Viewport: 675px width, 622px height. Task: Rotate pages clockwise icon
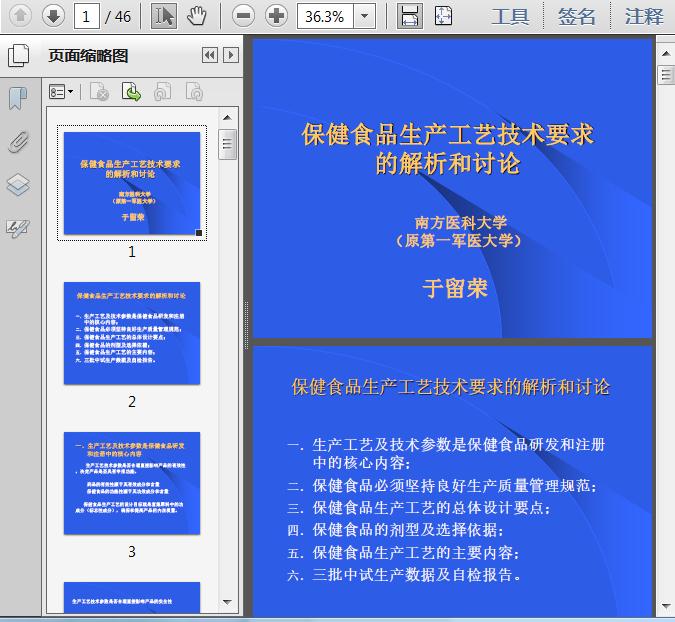coord(194,92)
